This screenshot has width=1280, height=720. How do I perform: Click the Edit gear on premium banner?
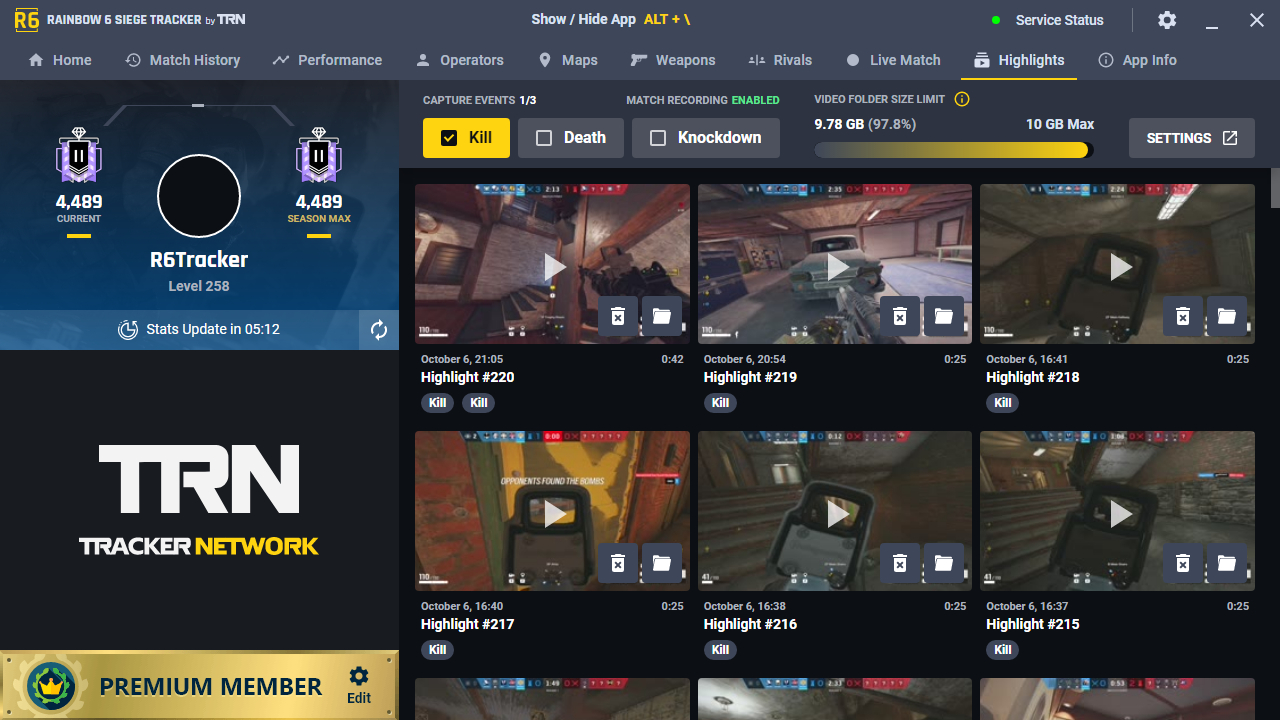pos(359,685)
